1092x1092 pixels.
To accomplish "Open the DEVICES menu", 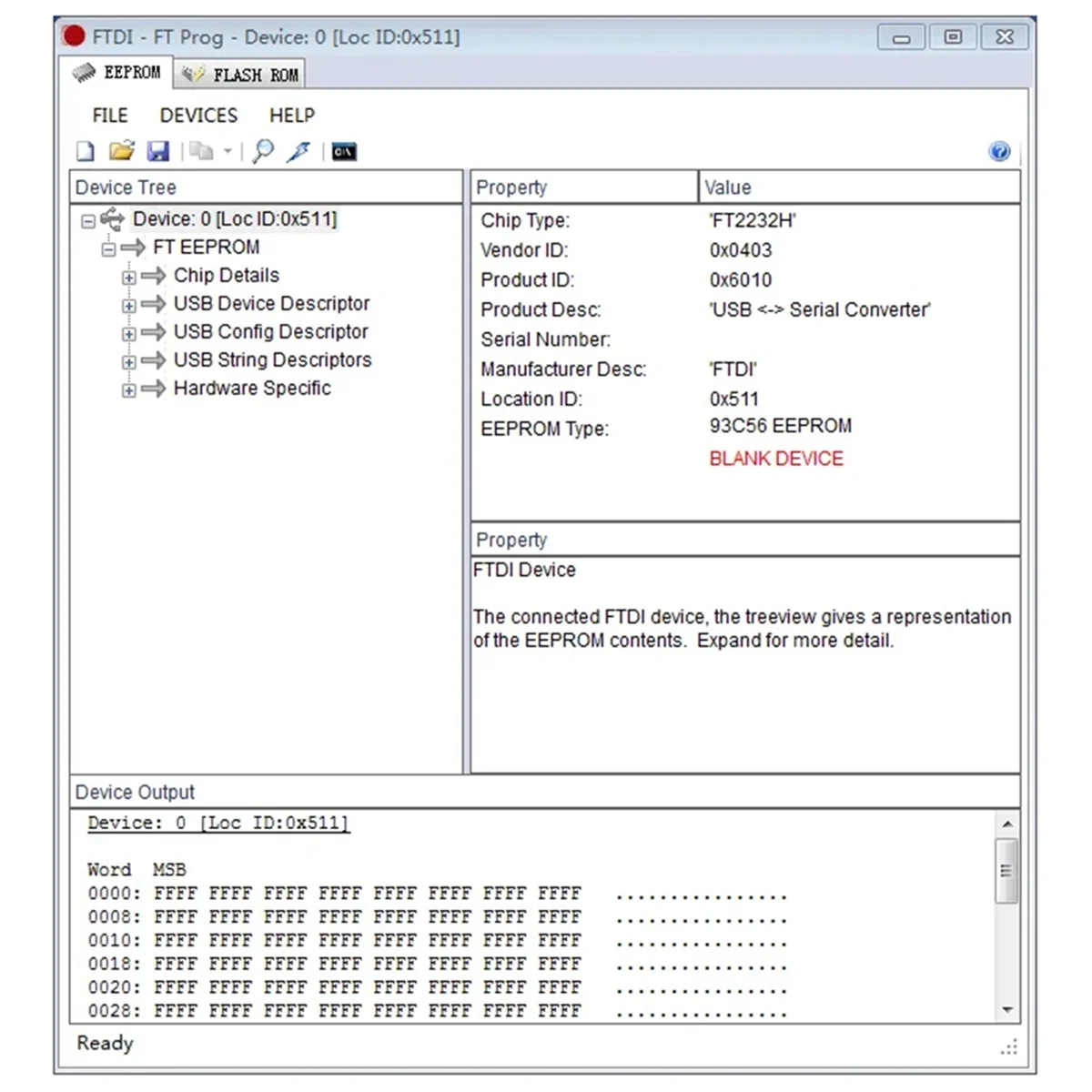I will point(198,116).
